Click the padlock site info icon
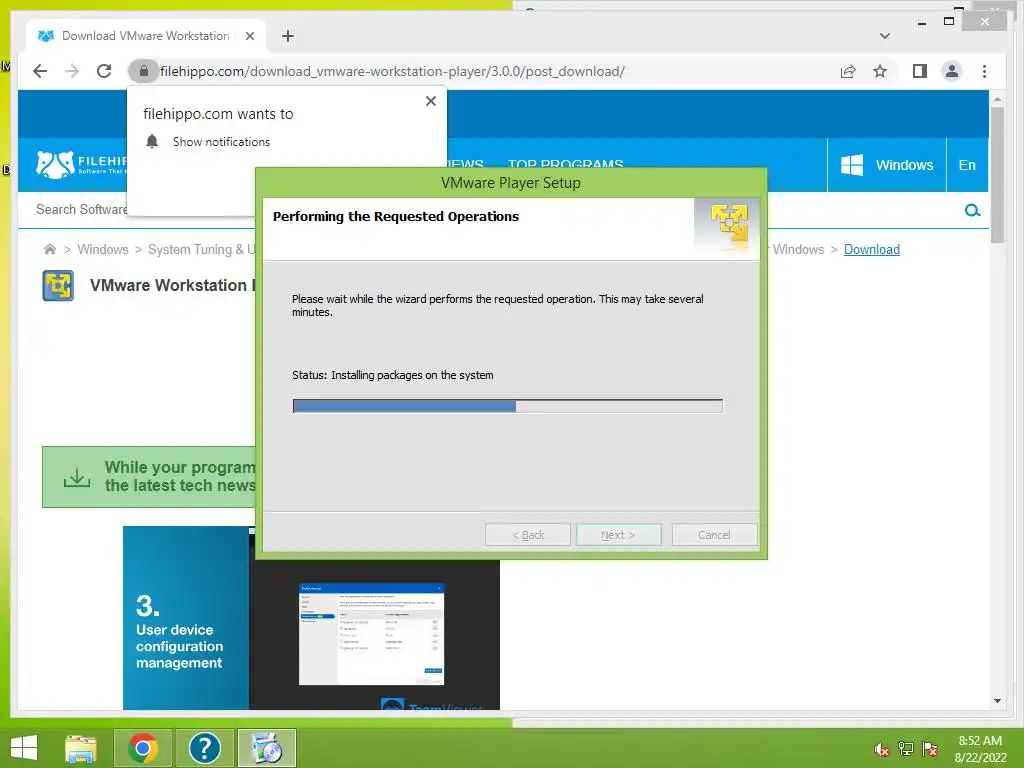This screenshot has width=1024, height=768. coord(144,71)
